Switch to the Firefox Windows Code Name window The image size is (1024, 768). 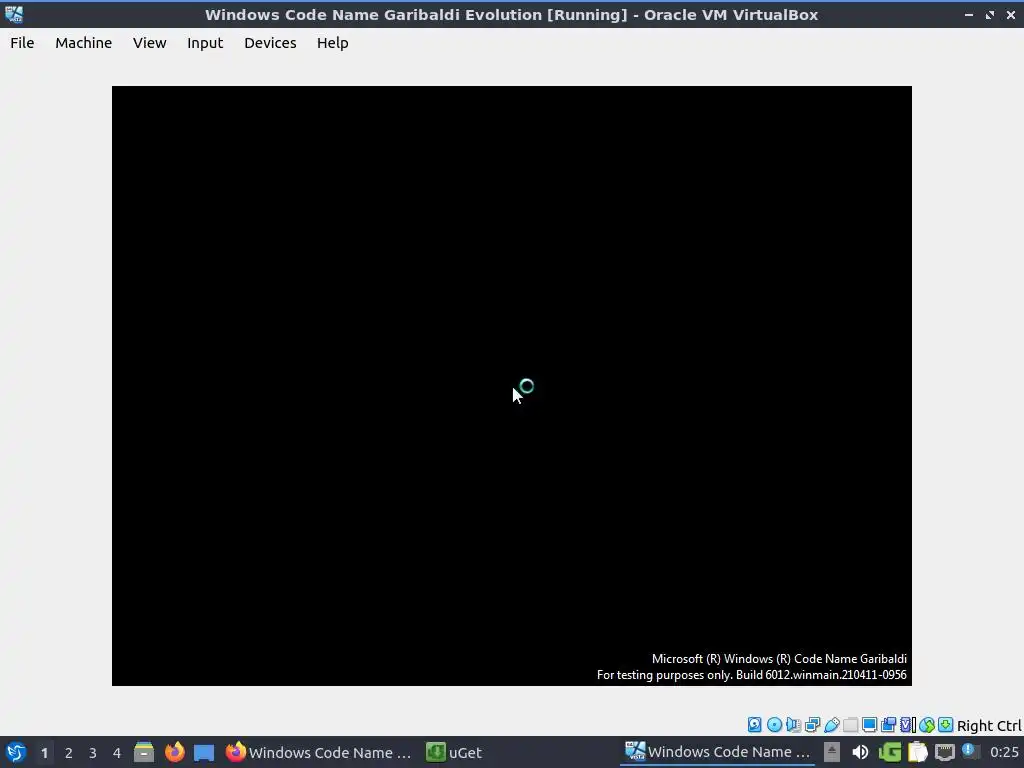pyautogui.click(x=319, y=752)
